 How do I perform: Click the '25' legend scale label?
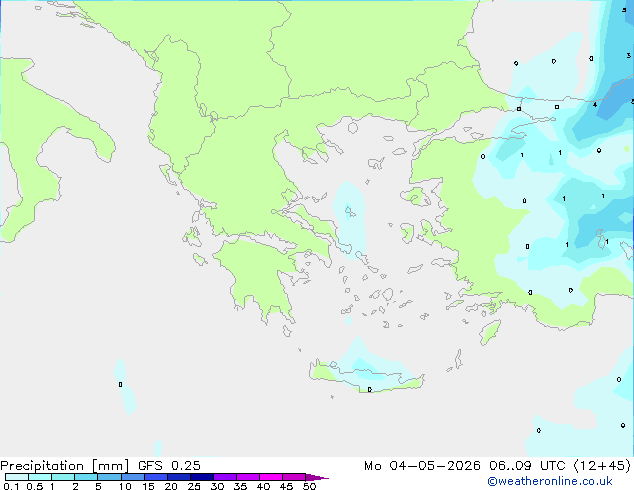[194, 486]
